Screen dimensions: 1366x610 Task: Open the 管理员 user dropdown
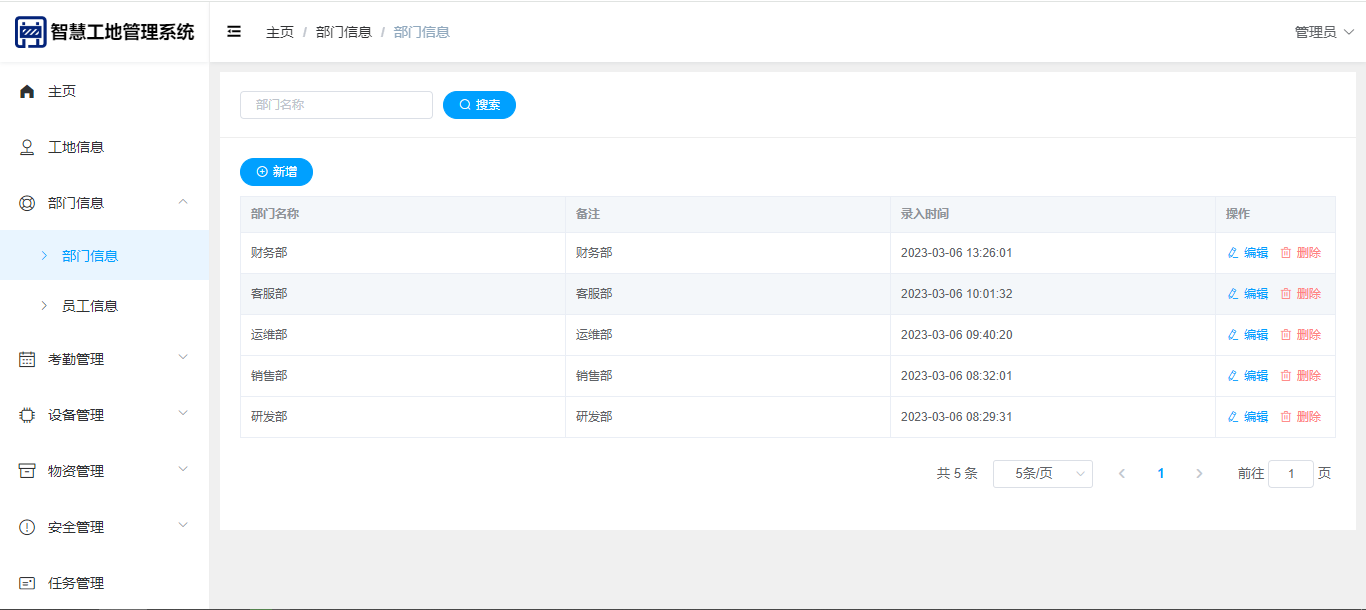(1324, 32)
